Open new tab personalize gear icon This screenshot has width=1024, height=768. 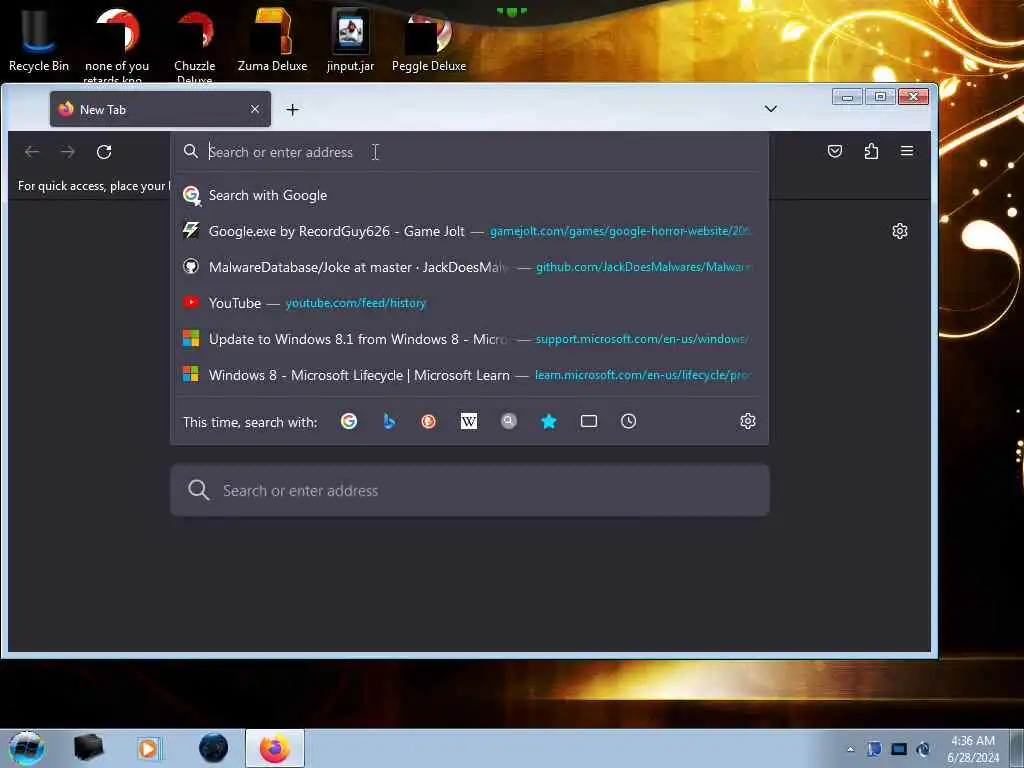pyautogui.click(x=900, y=231)
